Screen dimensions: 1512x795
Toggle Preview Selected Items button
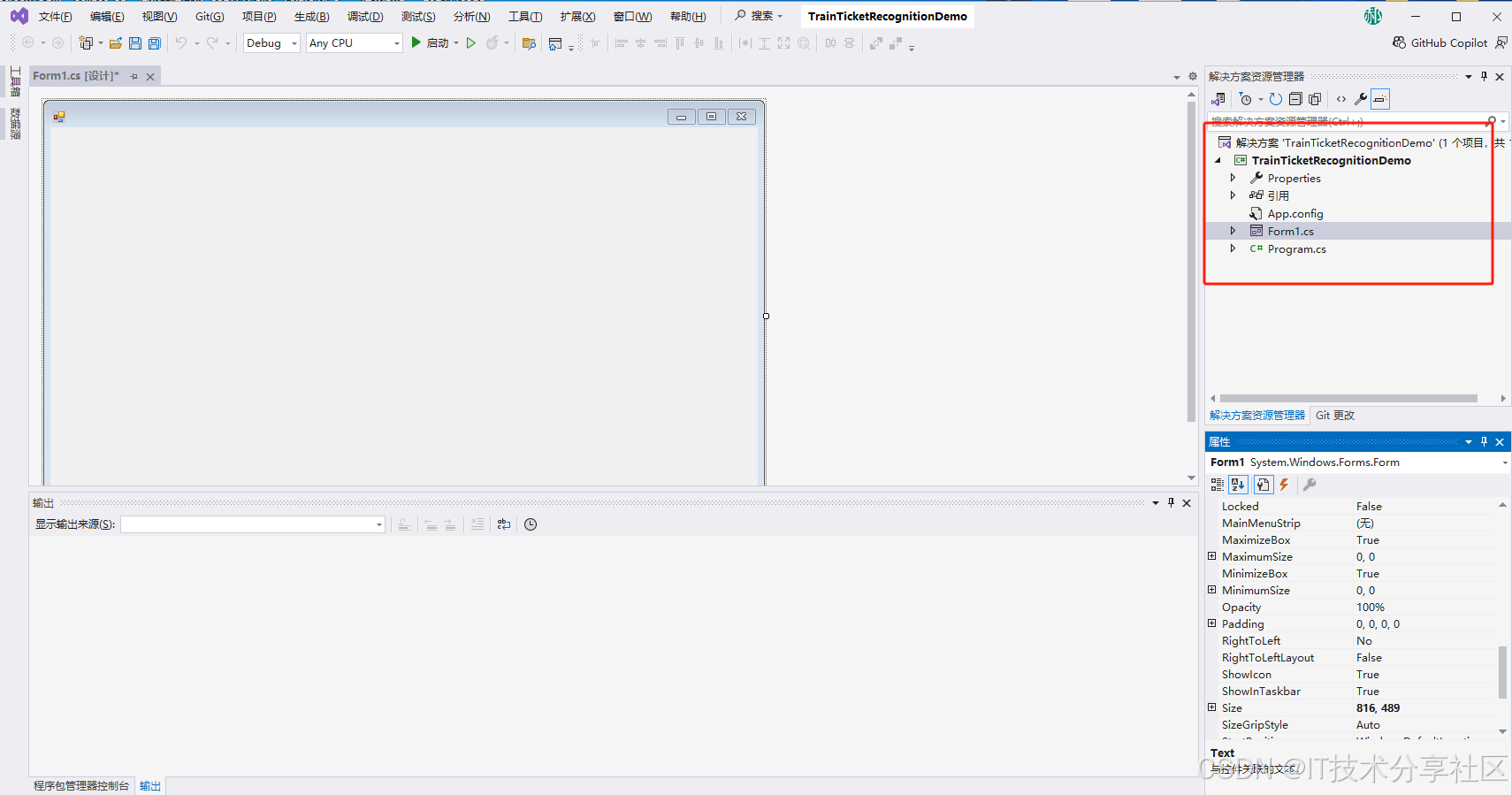coord(1380,99)
